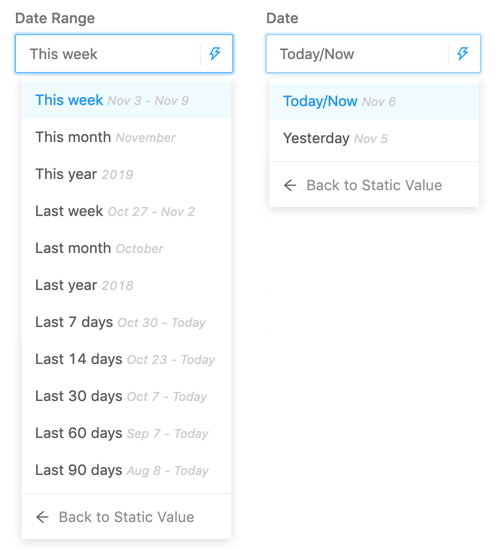
Task: Pick Last week Oct 27 - Nov 2
Action: pyautogui.click(x=126, y=211)
